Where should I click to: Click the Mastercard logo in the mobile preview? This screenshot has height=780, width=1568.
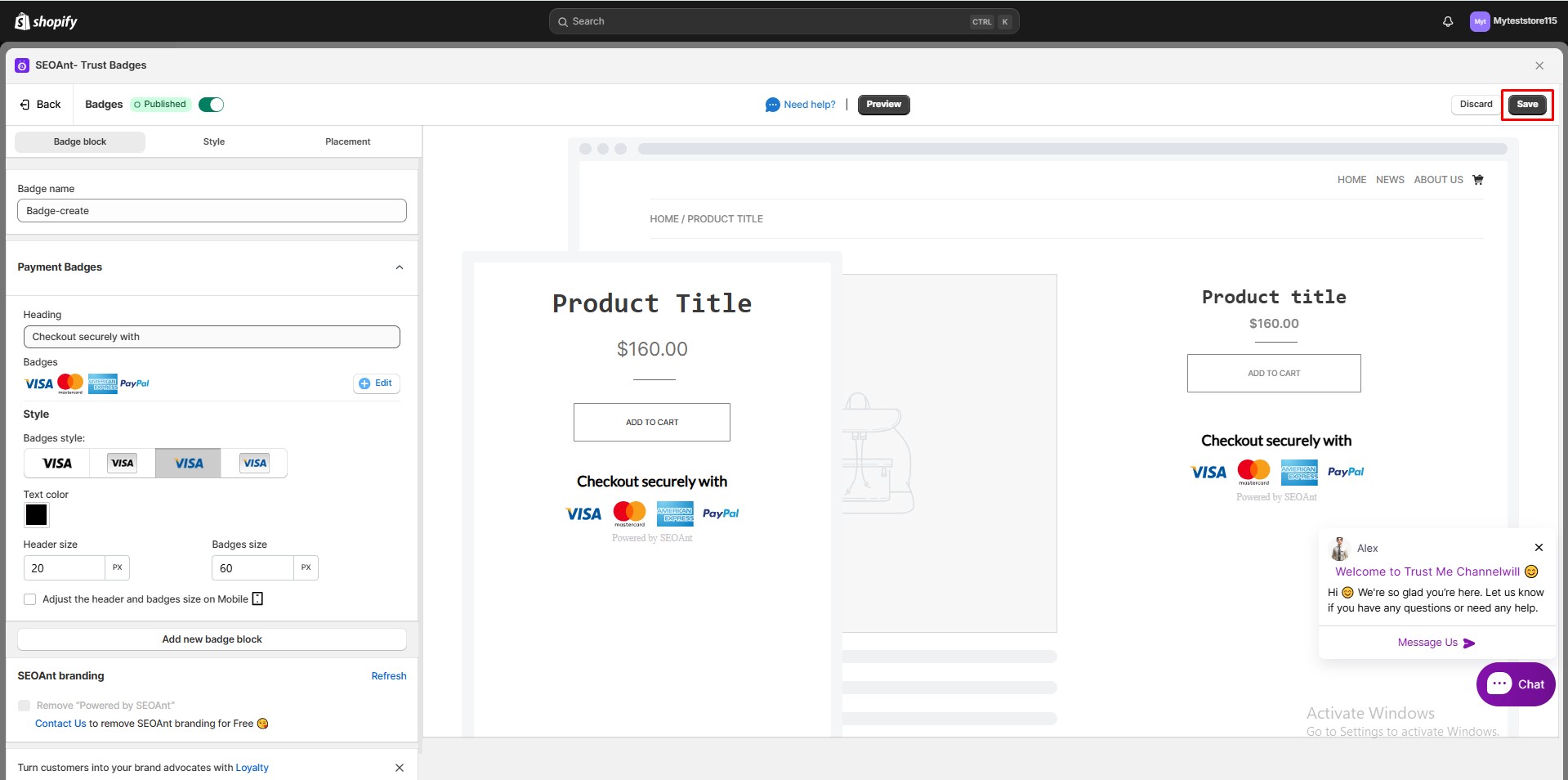coord(629,513)
